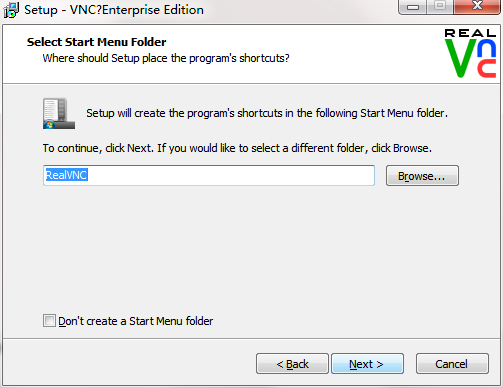
Task: Click the highlighted RealVNC text in the field
Action: (66, 175)
